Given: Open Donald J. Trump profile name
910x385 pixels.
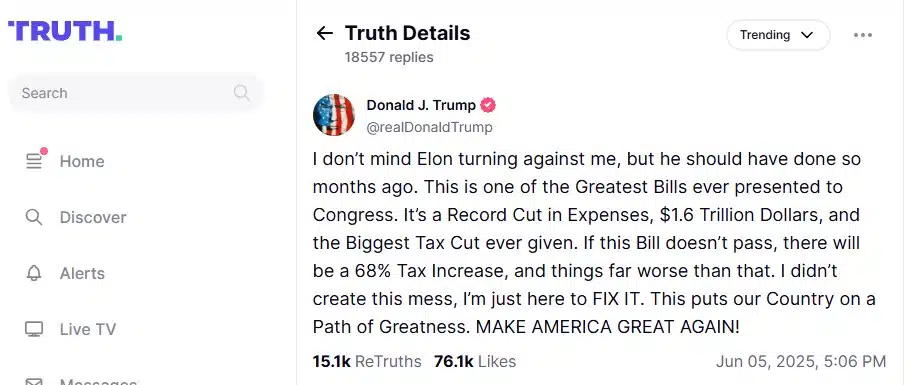Looking at the screenshot, I should 421,105.
